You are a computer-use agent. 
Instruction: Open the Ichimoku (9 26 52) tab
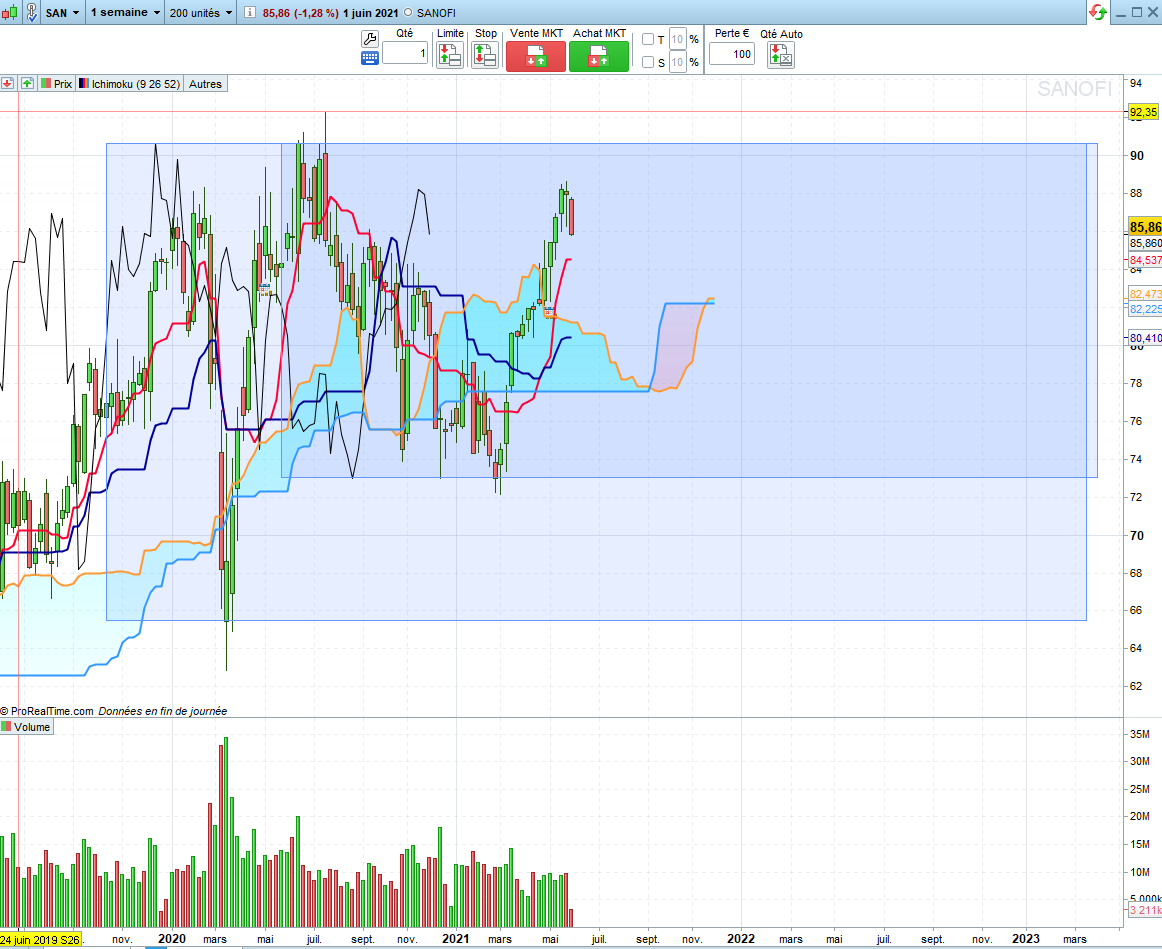tap(130, 84)
